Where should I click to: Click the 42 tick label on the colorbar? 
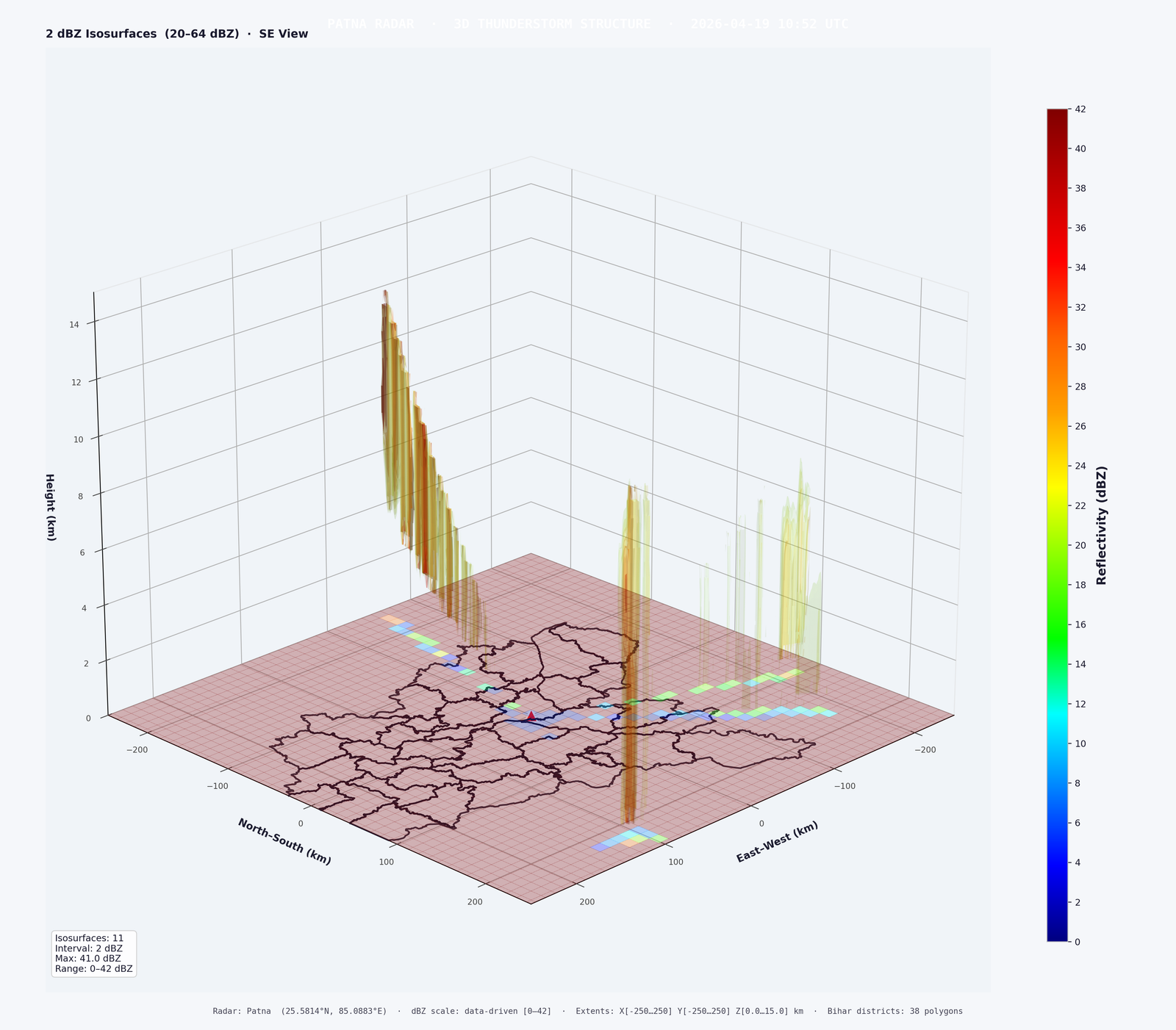(x=1080, y=109)
